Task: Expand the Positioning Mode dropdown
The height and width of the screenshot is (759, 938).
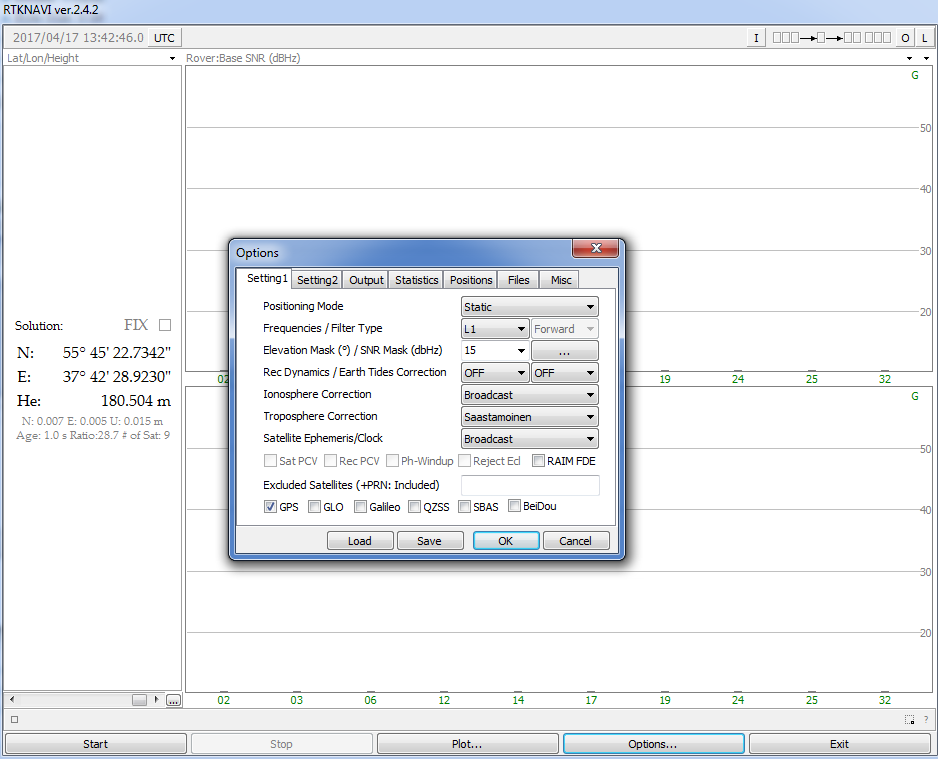Action: click(x=530, y=307)
